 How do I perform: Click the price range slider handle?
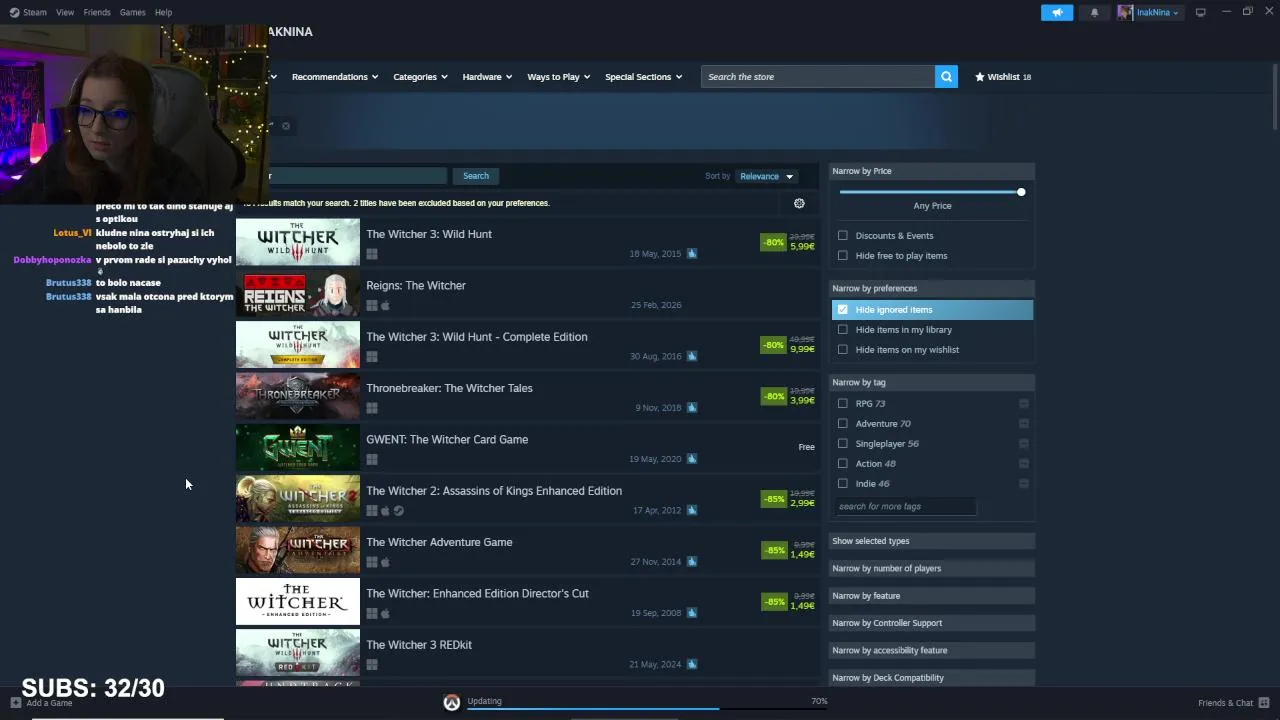pyautogui.click(x=1021, y=191)
